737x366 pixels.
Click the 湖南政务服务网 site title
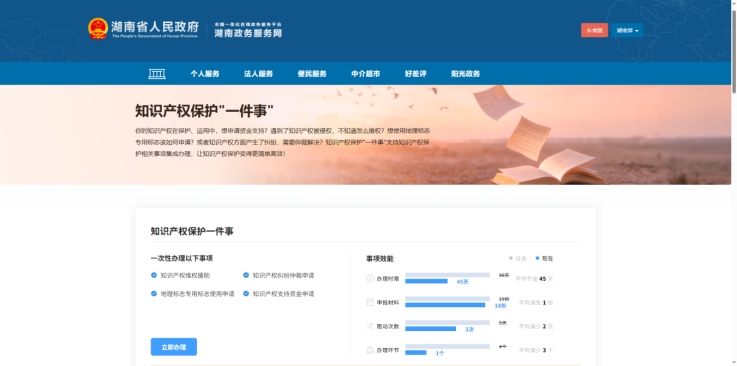tap(248, 33)
